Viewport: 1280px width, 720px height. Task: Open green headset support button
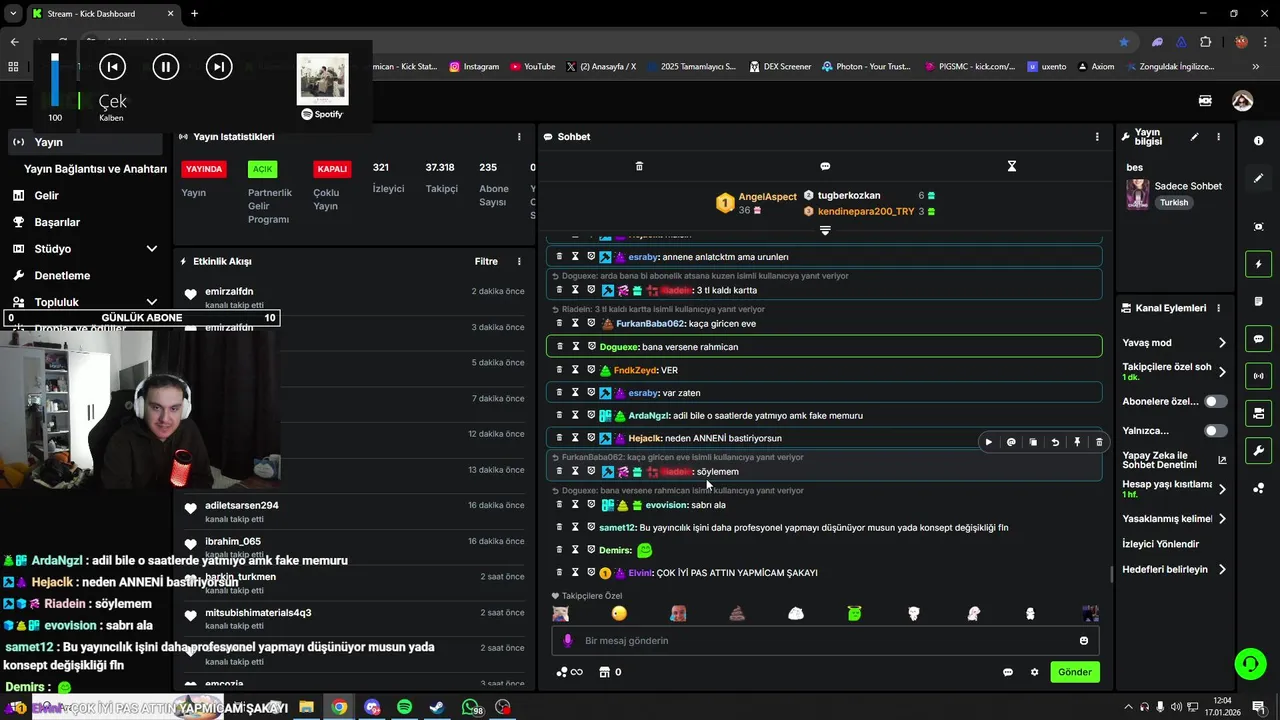[x=1249, y=663]
